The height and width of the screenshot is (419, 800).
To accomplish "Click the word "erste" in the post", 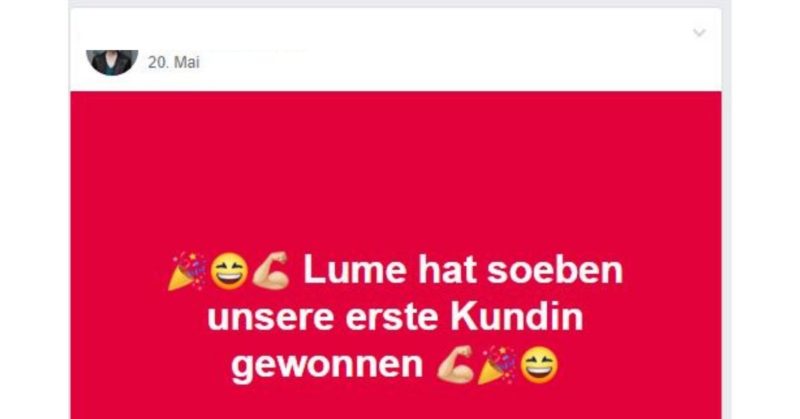I will [392, 318].
